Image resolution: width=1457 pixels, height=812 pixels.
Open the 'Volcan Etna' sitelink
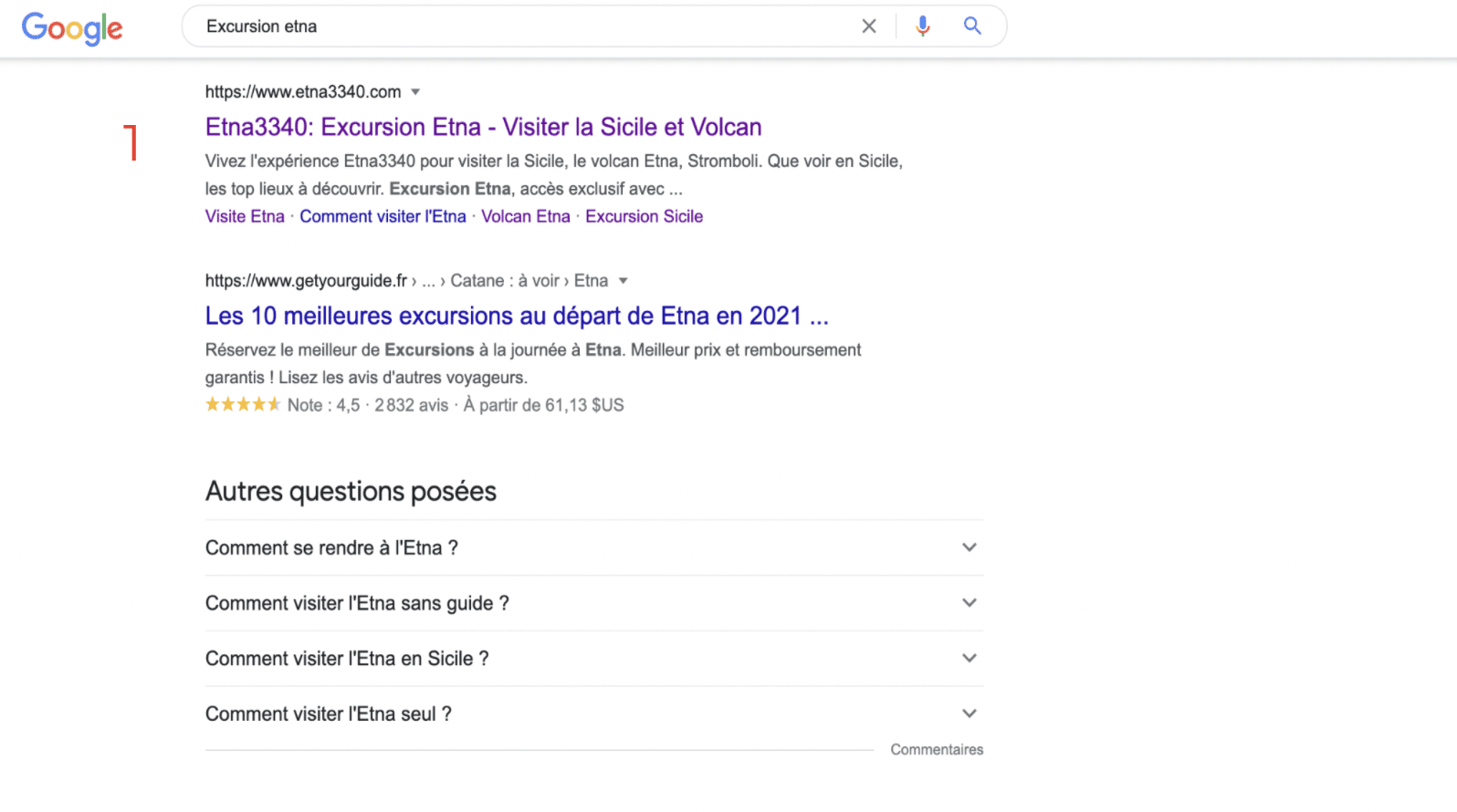526,216
